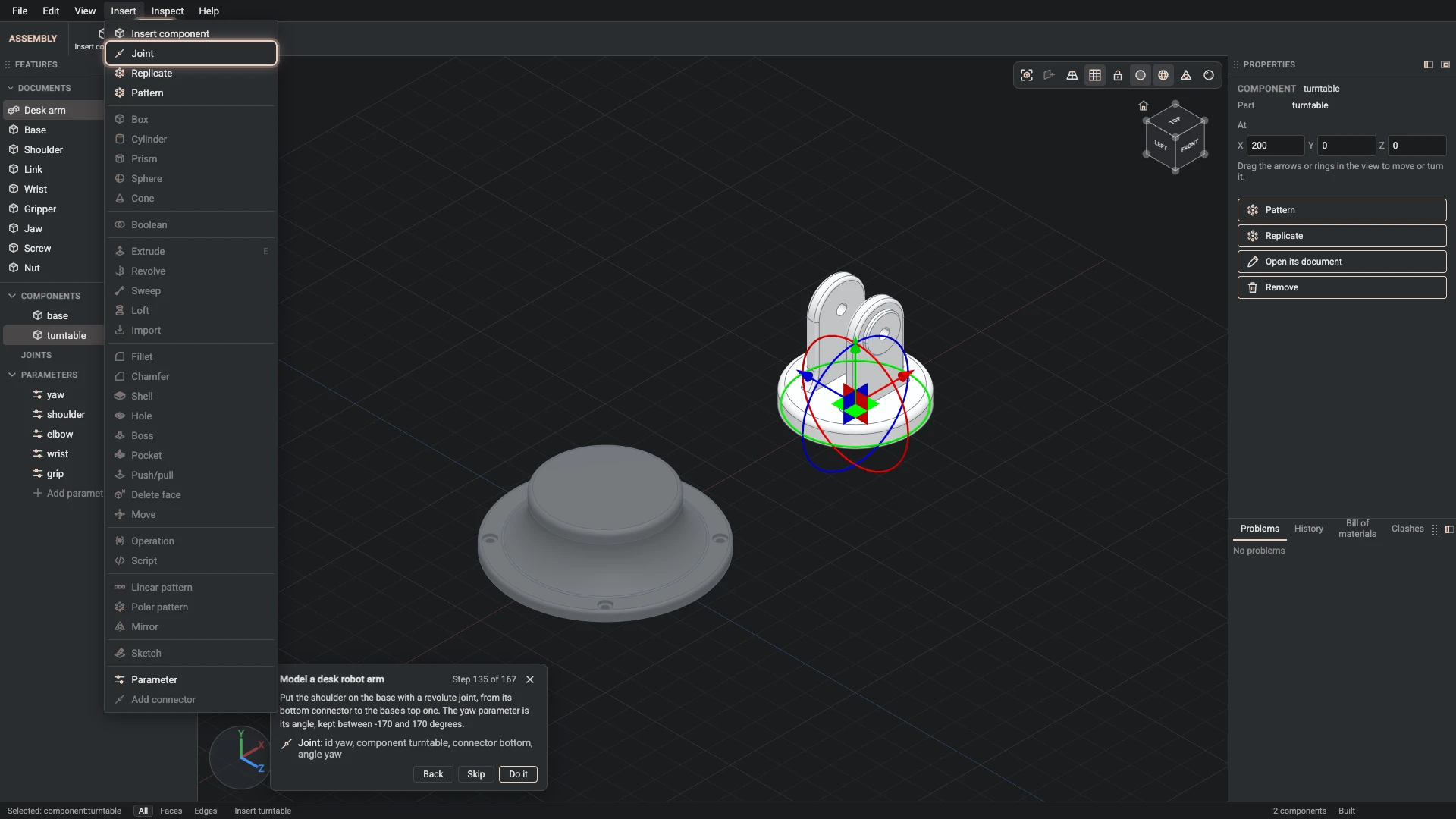Click Open its document button
1456x819 pixels.
tap(1341, 262)
